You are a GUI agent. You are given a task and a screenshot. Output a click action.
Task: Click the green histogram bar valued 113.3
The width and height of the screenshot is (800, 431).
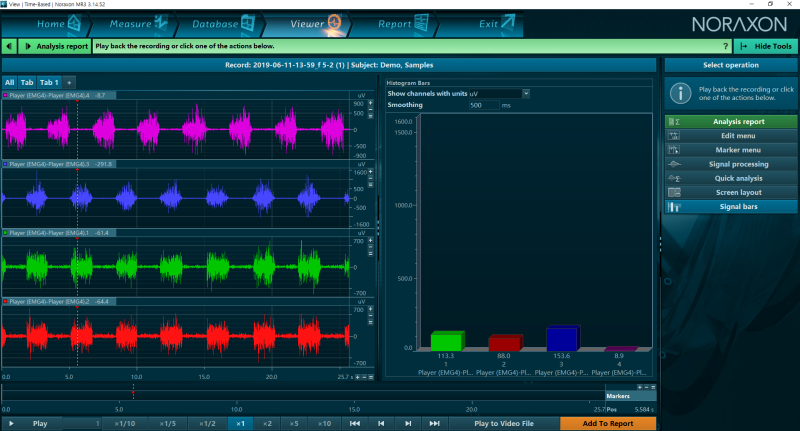(447, 341)
